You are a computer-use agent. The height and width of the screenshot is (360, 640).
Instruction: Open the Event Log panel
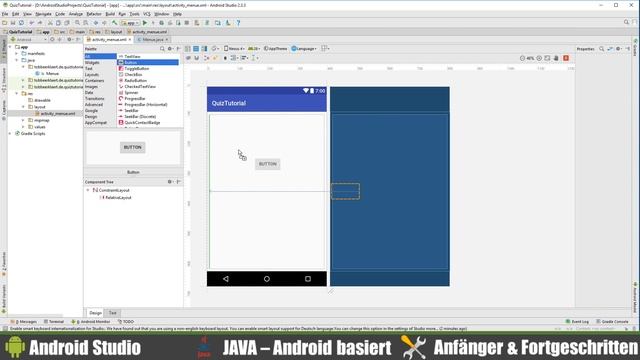(x=577, y=322)
